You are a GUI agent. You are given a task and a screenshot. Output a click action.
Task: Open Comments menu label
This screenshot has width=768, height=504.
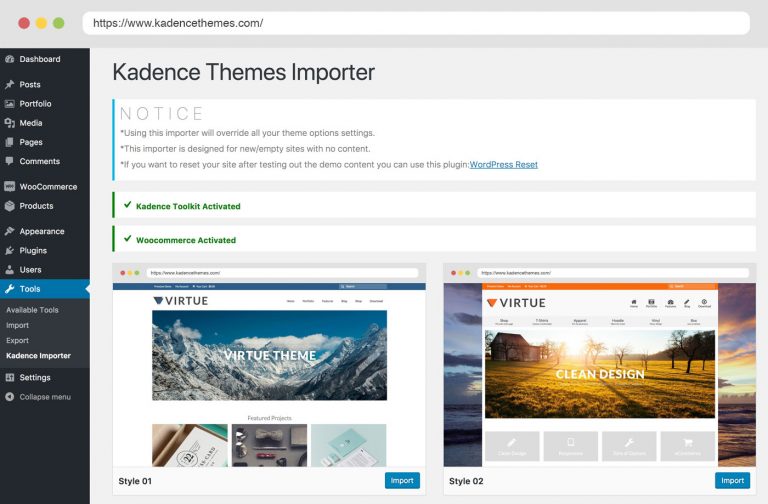[40, 161]
